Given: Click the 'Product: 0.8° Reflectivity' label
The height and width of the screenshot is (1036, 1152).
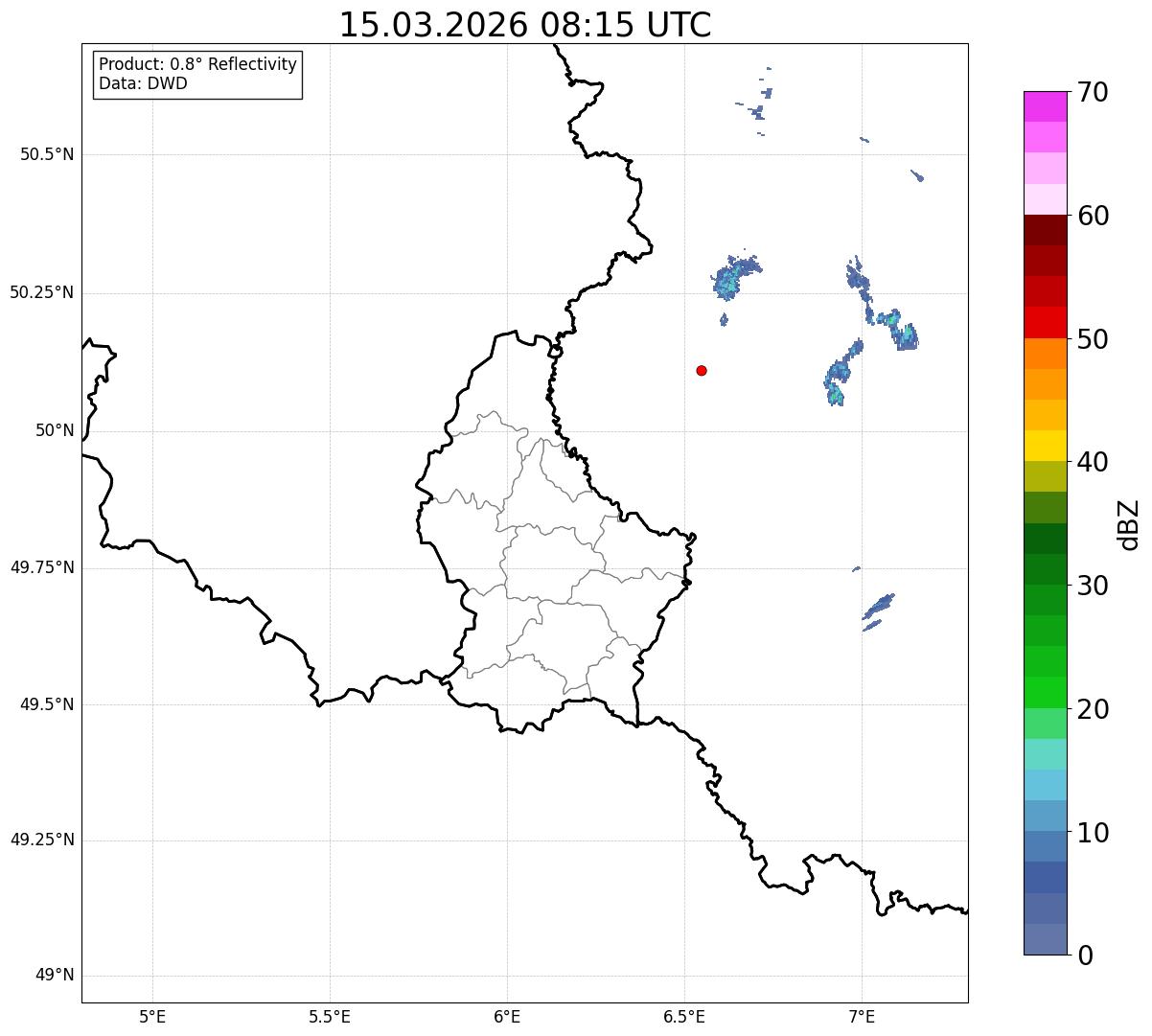Looking at the screenshot, I should [x=198, y=64].
